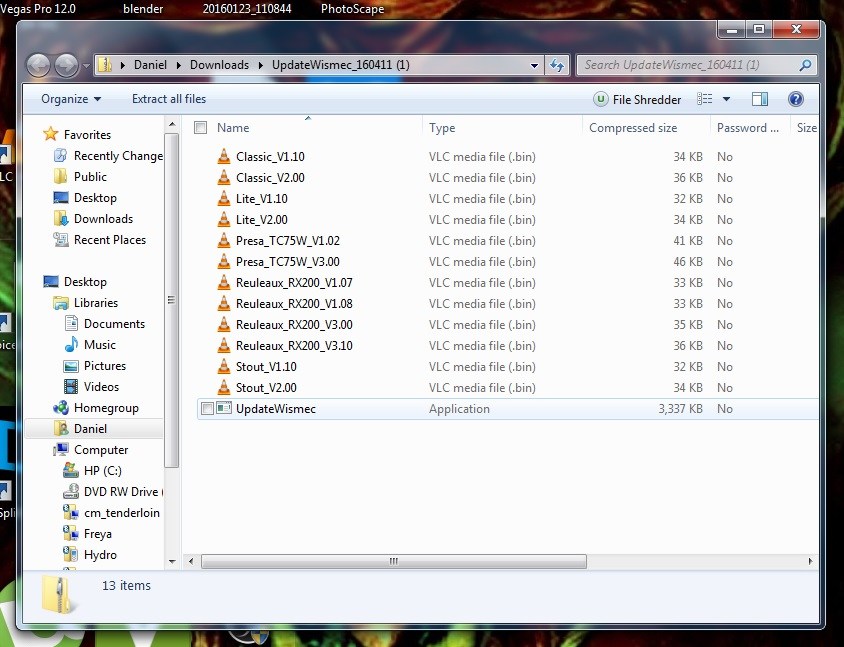Open the cm_tenderloin device
The image size is (844, 647).
tap(111, 512)
